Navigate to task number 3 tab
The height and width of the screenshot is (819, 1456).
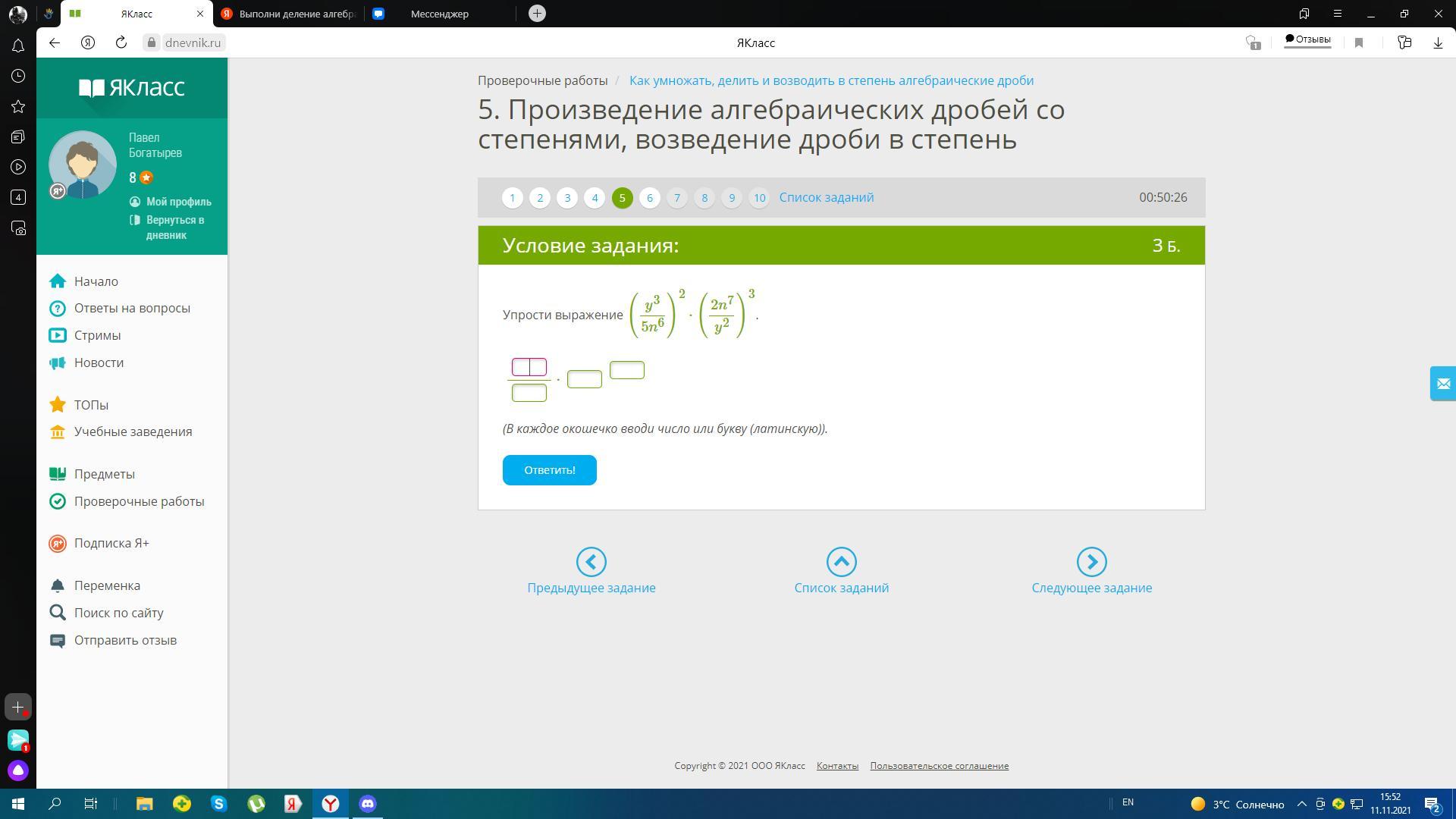(567, 197)
